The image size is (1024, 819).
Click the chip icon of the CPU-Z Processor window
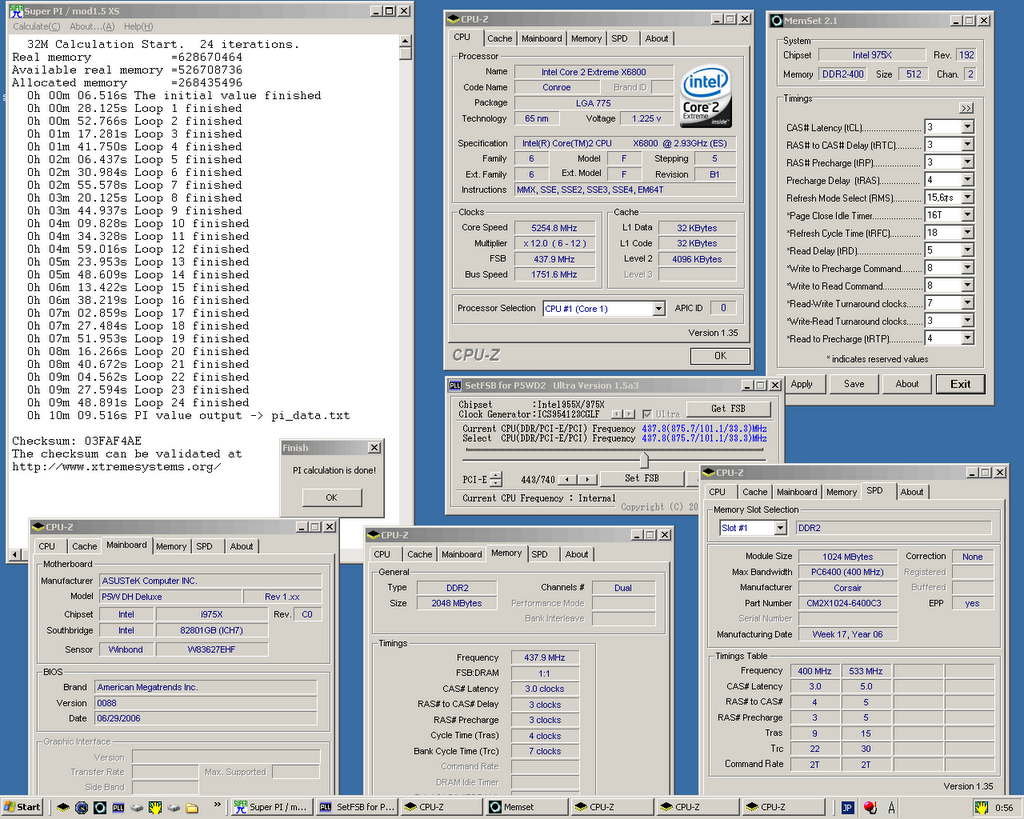pos(453,19)
